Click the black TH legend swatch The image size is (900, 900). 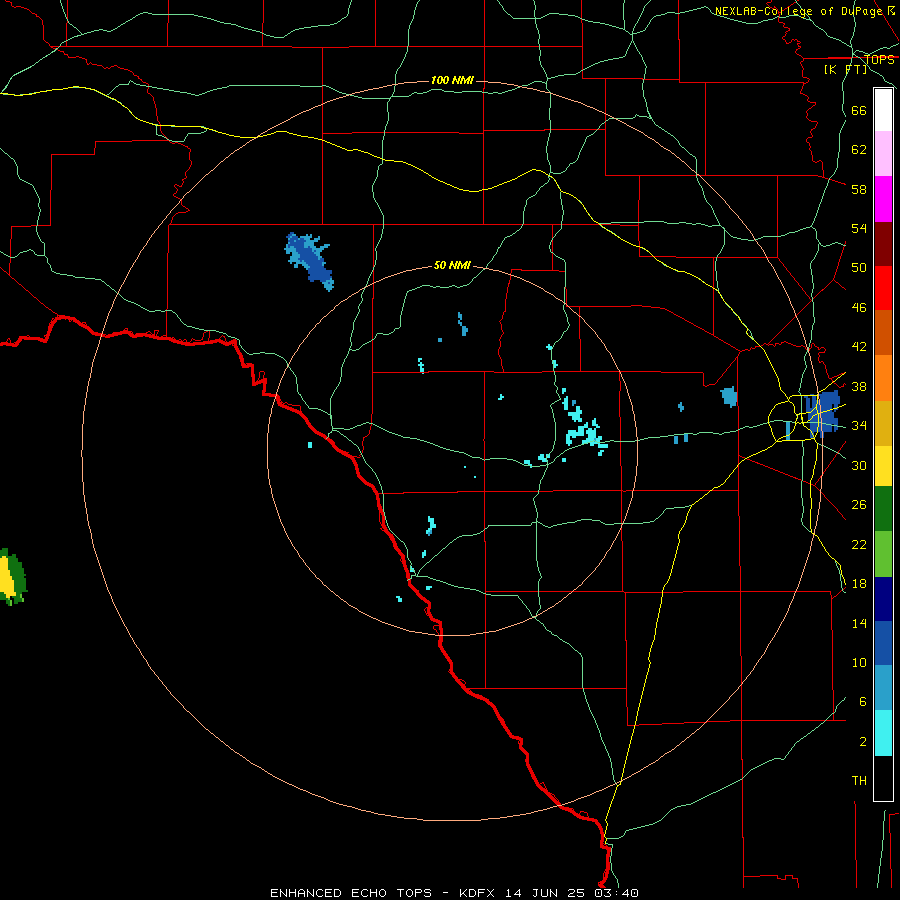[883, 778]
